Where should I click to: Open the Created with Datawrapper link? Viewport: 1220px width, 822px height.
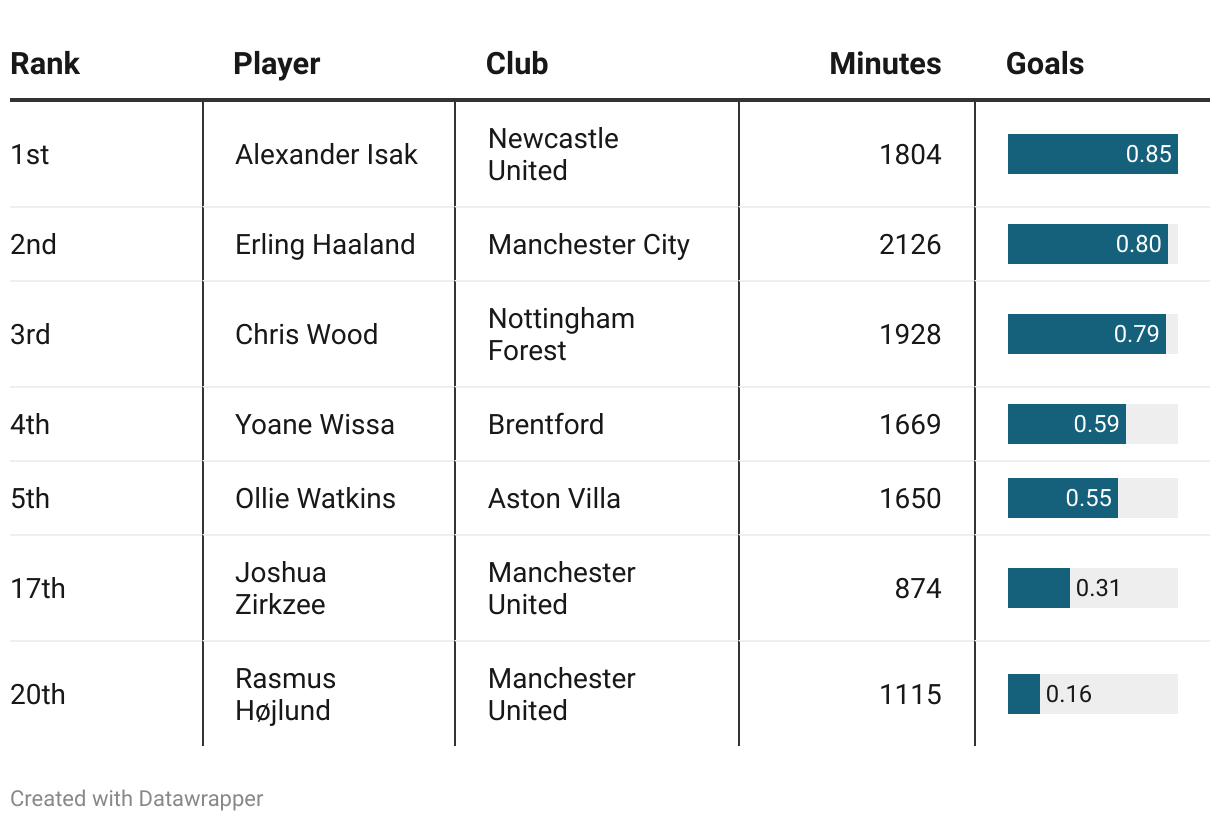click(x=137, y=798)
